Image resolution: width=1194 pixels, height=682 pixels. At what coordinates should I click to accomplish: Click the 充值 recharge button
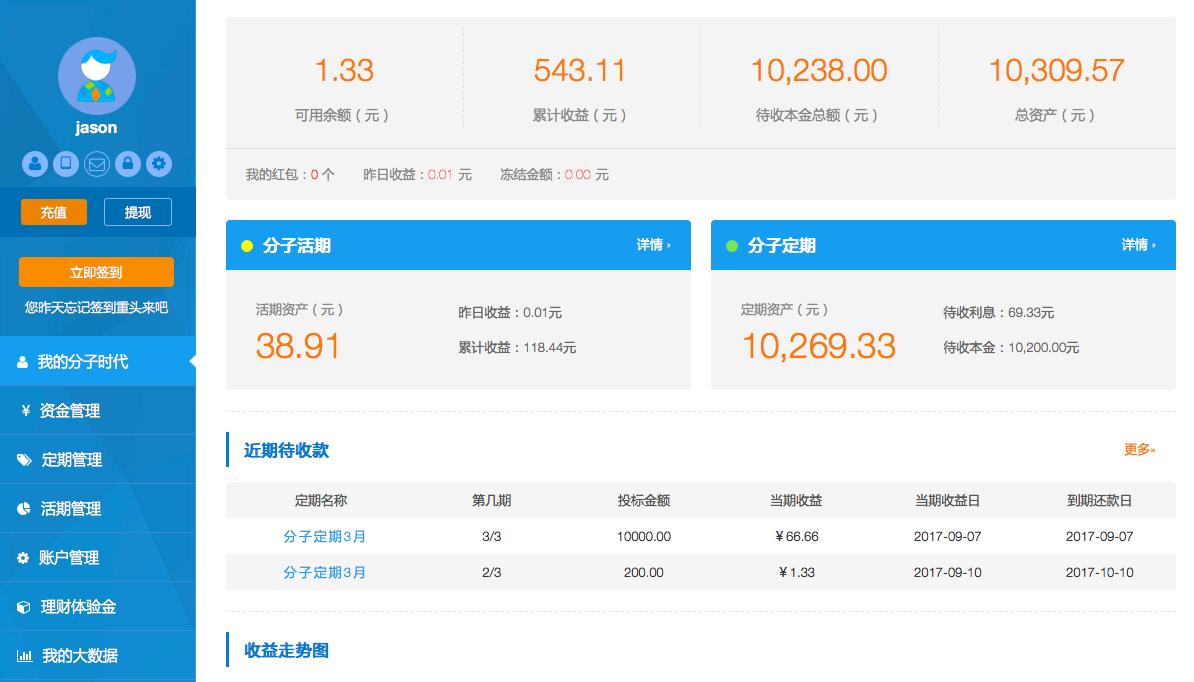53,212
